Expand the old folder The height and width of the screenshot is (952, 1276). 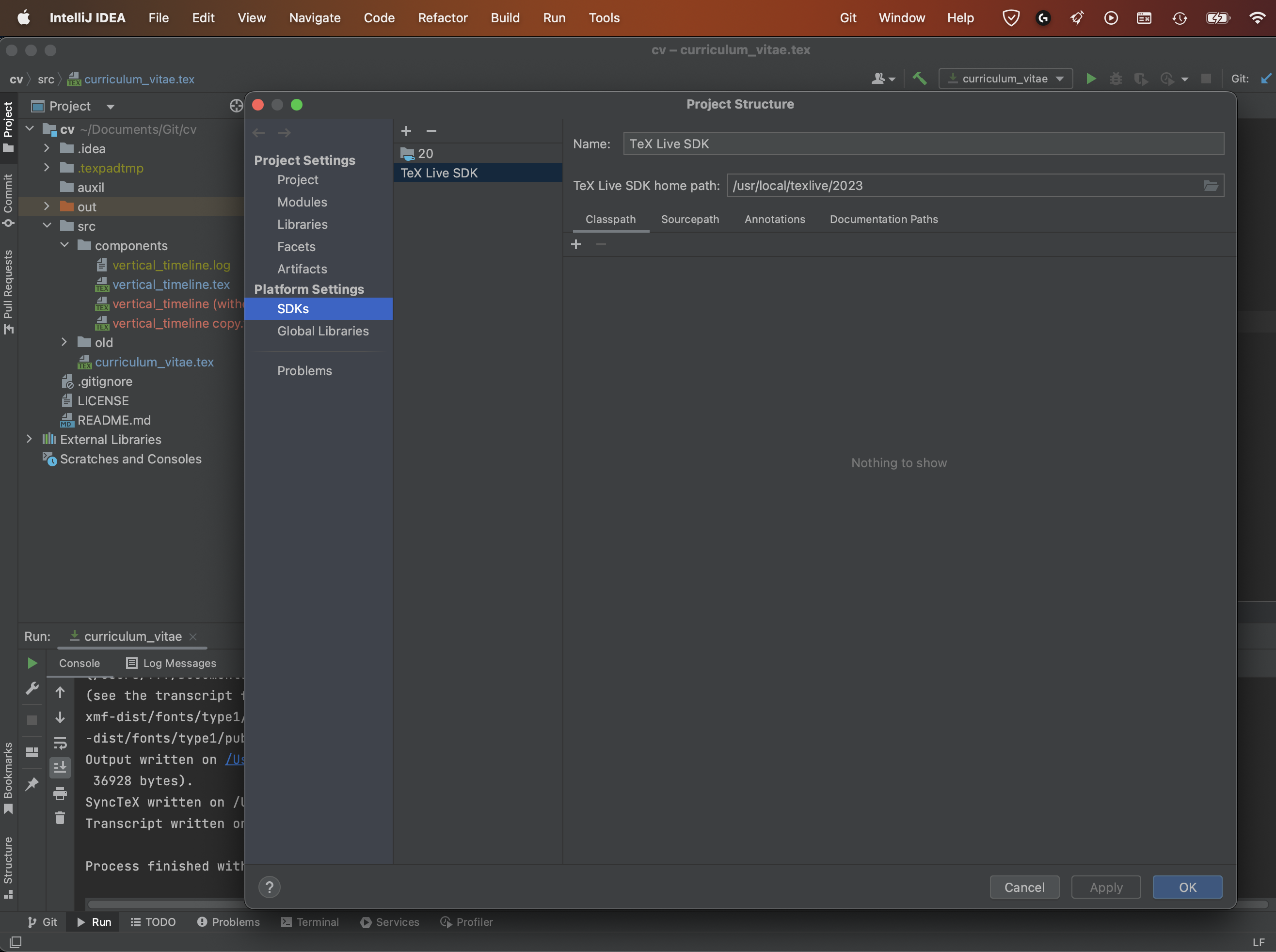coord(64,342)
